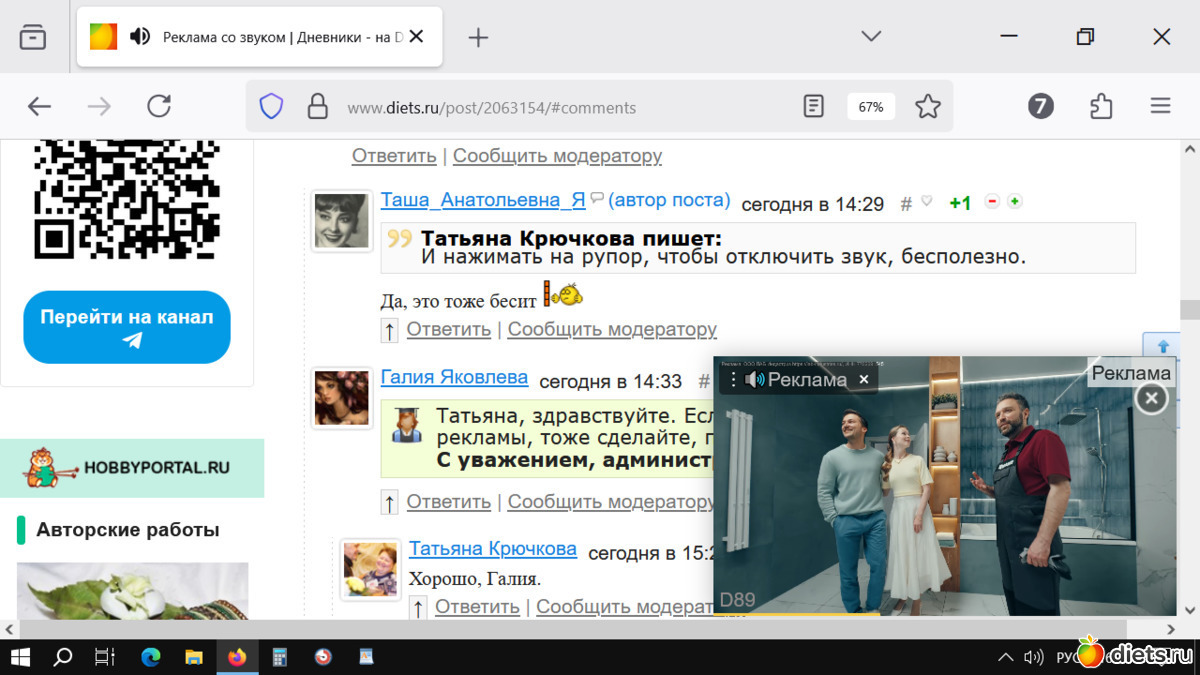Show hidden system tray icons
The image size is (1200, 675).
[1005, 657]
